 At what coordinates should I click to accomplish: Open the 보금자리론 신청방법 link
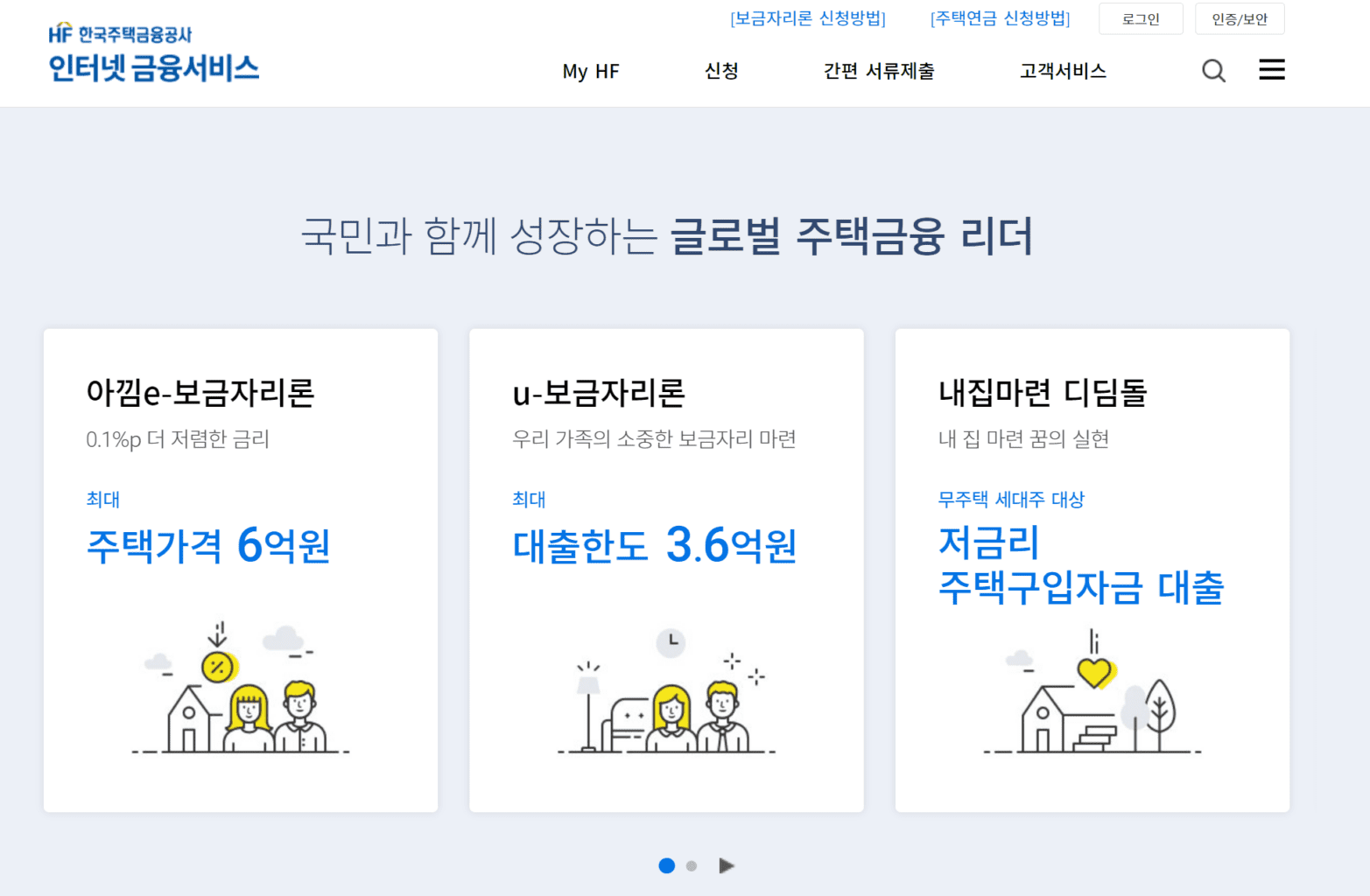pyautogui.click(x=808, y=18)
